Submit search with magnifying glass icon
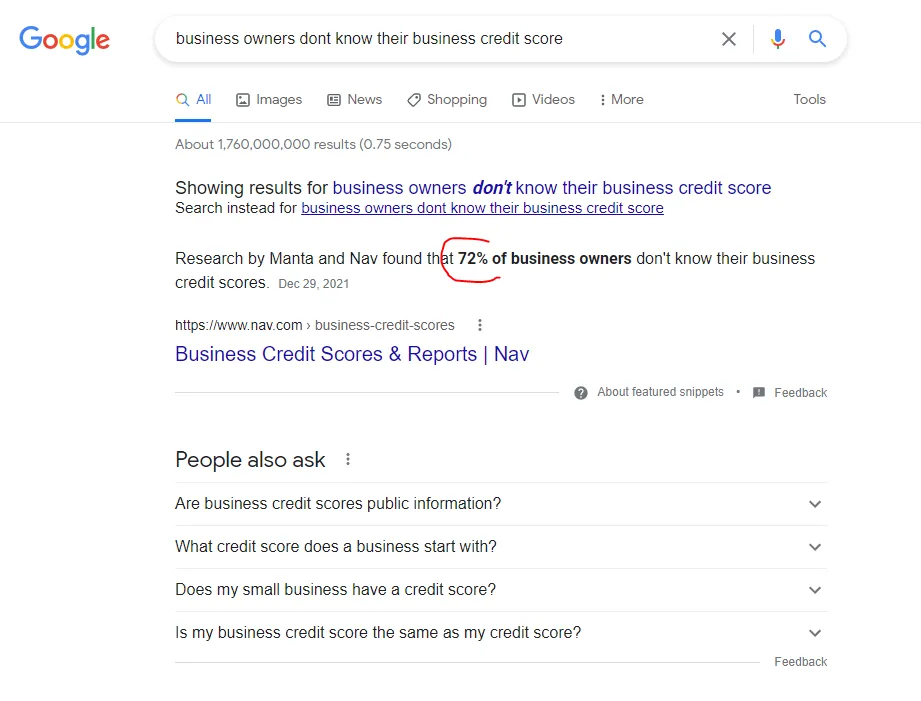The image size is (921, 701). click(817, 39)
